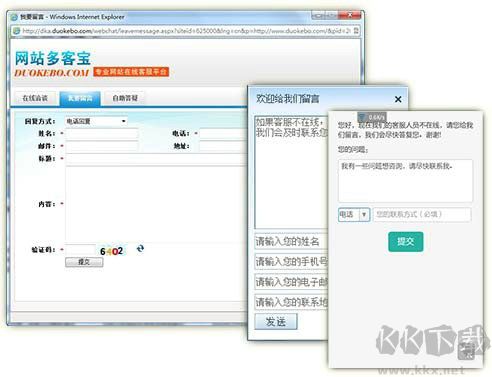This screenshot has width=492, height=377.
Task: Click the 地址 input field
Action: click(x=224, y=146)
